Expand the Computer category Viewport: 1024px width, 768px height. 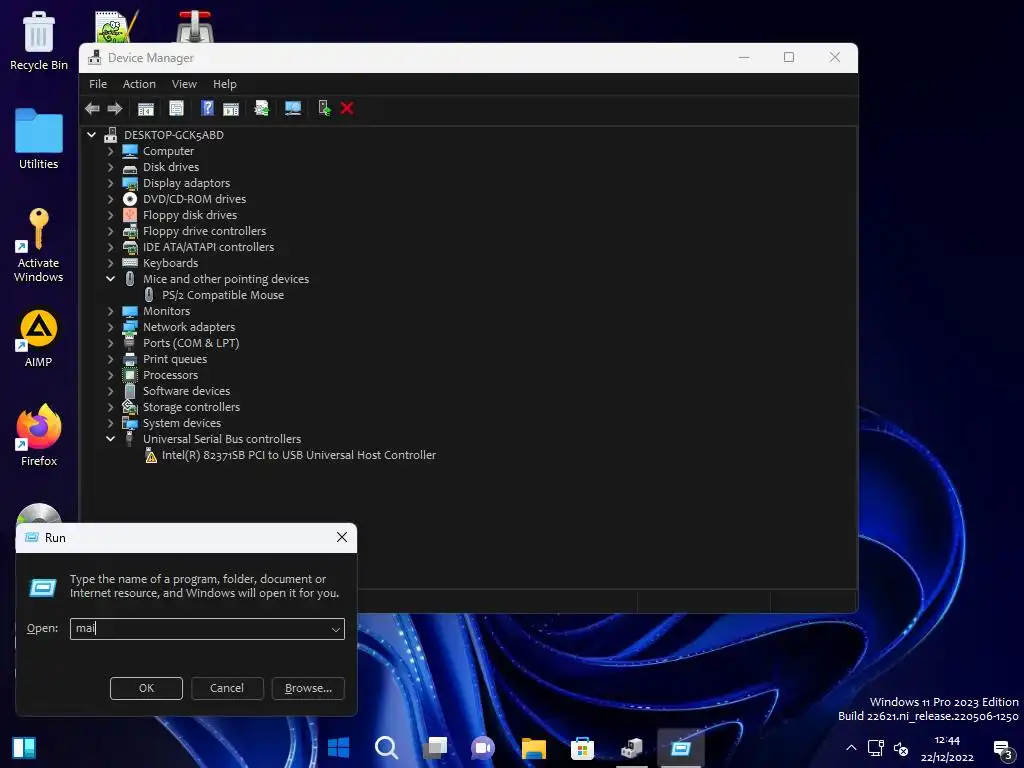coord(110,151)
